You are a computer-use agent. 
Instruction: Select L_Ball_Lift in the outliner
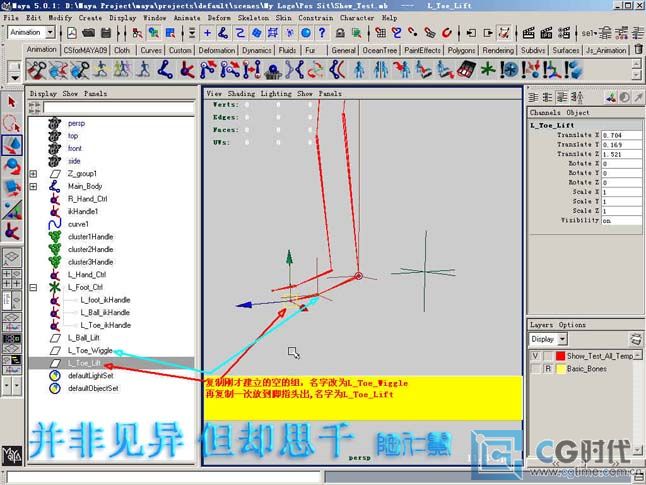(84, 338)
